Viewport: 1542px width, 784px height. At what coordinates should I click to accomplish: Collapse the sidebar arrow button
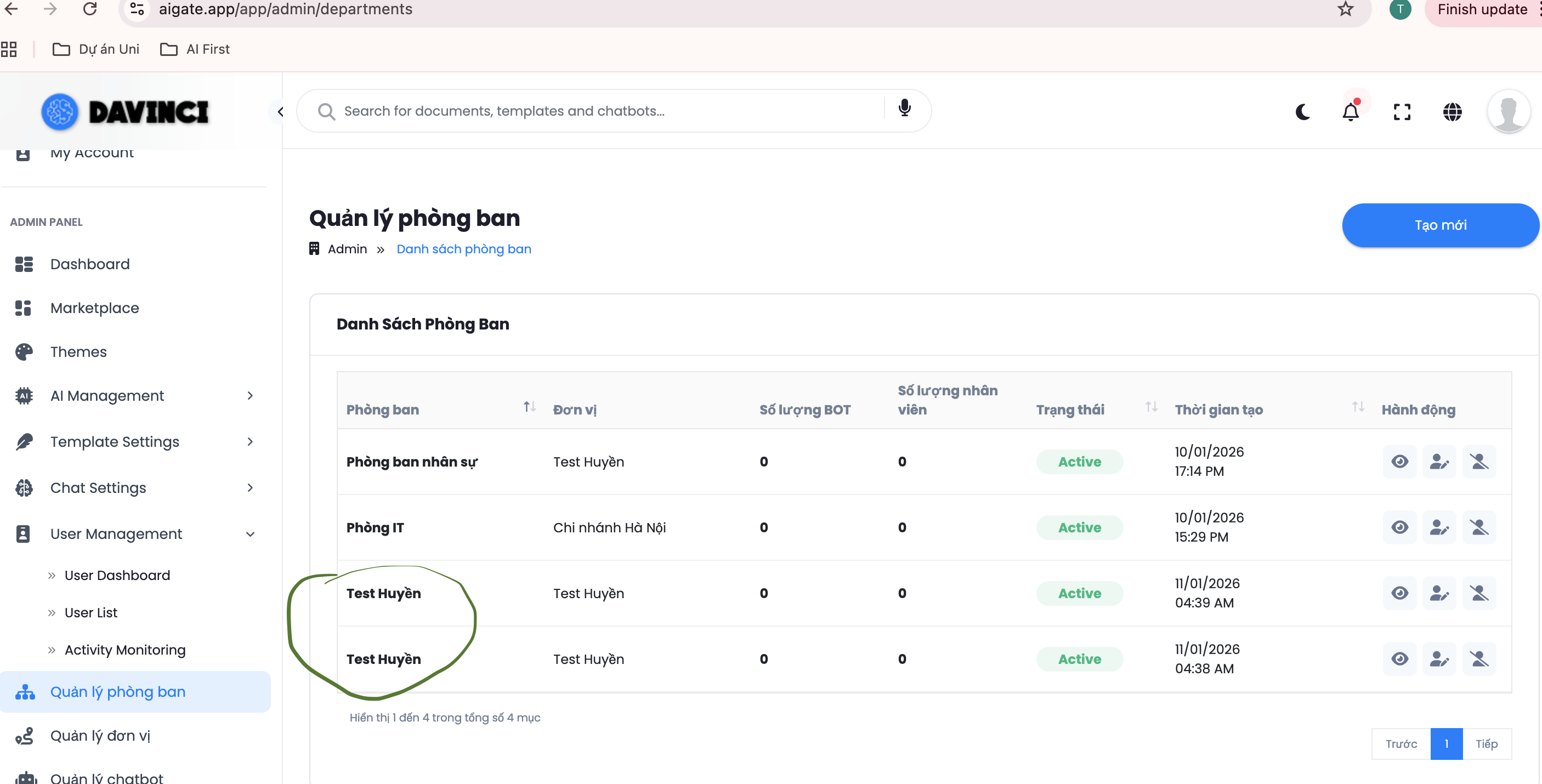[x=280, y=112]
